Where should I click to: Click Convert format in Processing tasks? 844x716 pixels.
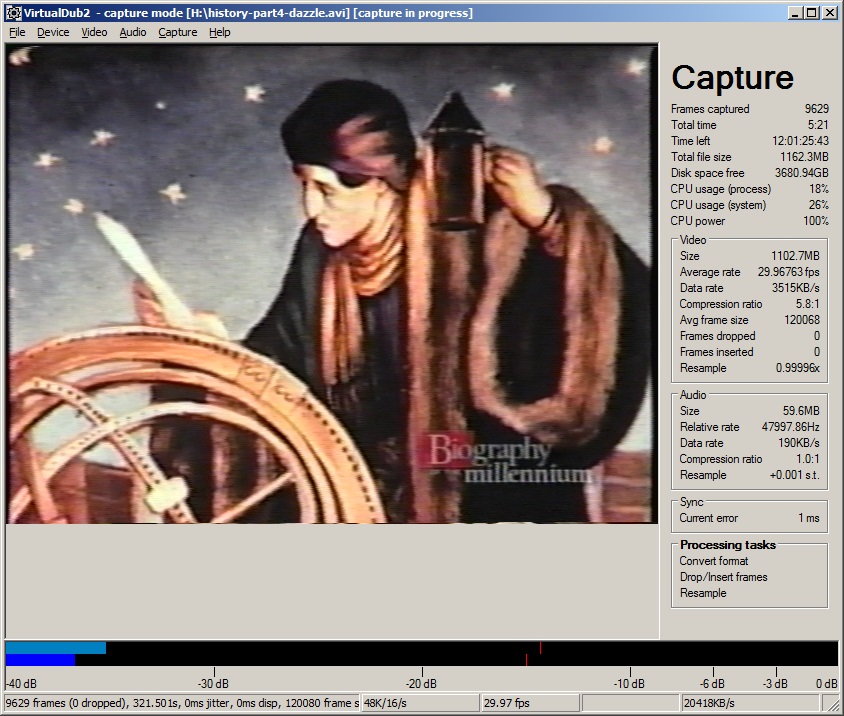pyautogui.click(x=713, y=561)
